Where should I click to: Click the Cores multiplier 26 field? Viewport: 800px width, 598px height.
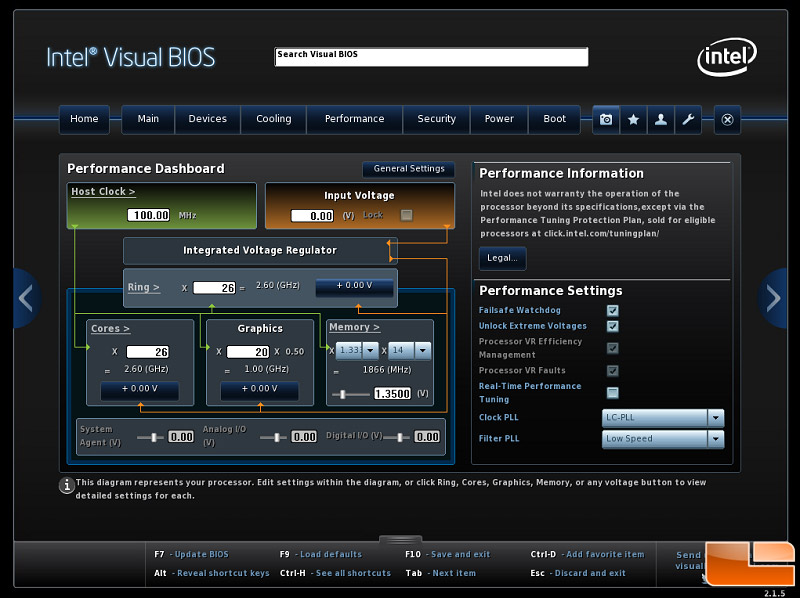click(147, 352)
